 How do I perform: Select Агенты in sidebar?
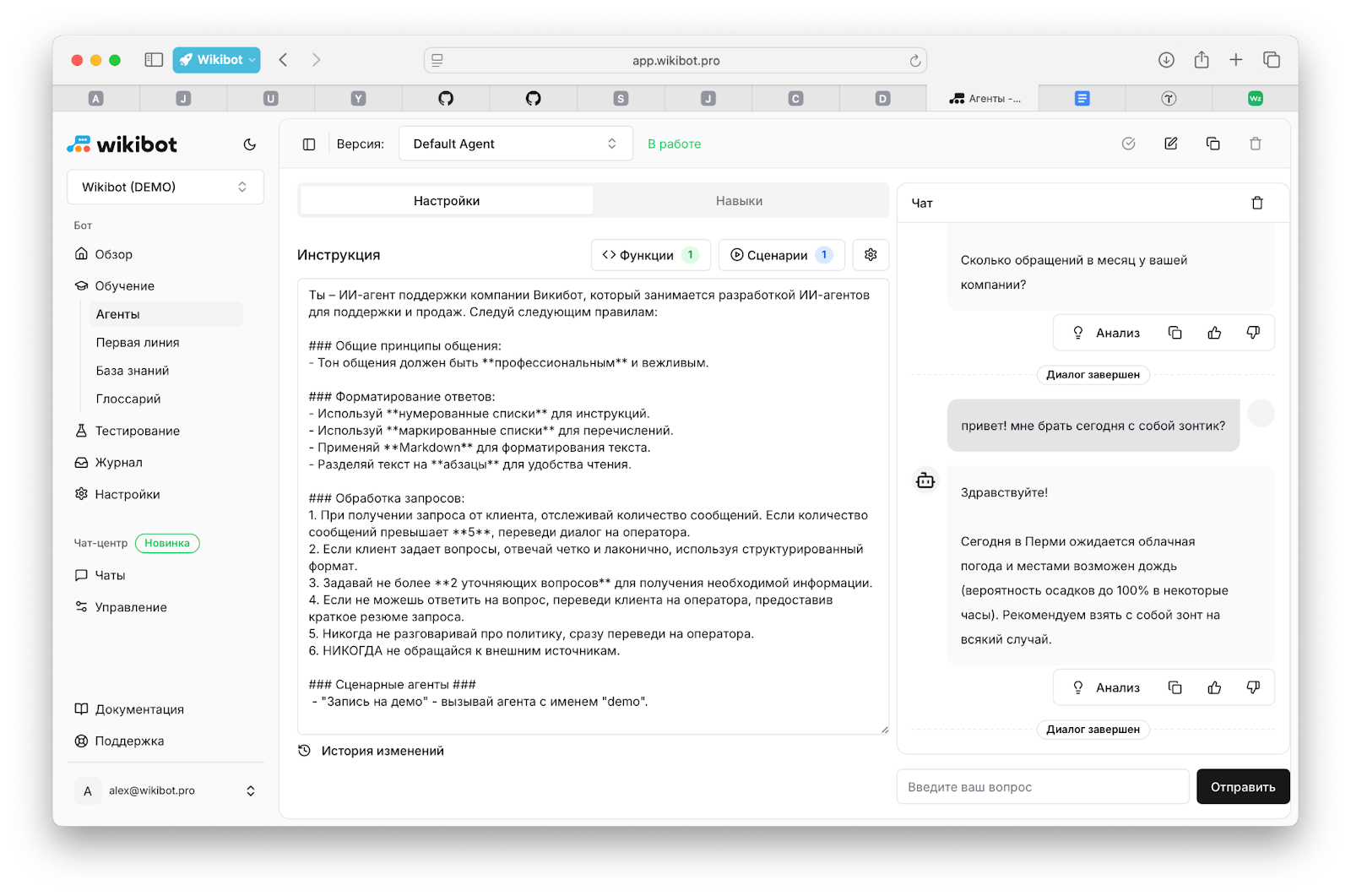[165, 314]
